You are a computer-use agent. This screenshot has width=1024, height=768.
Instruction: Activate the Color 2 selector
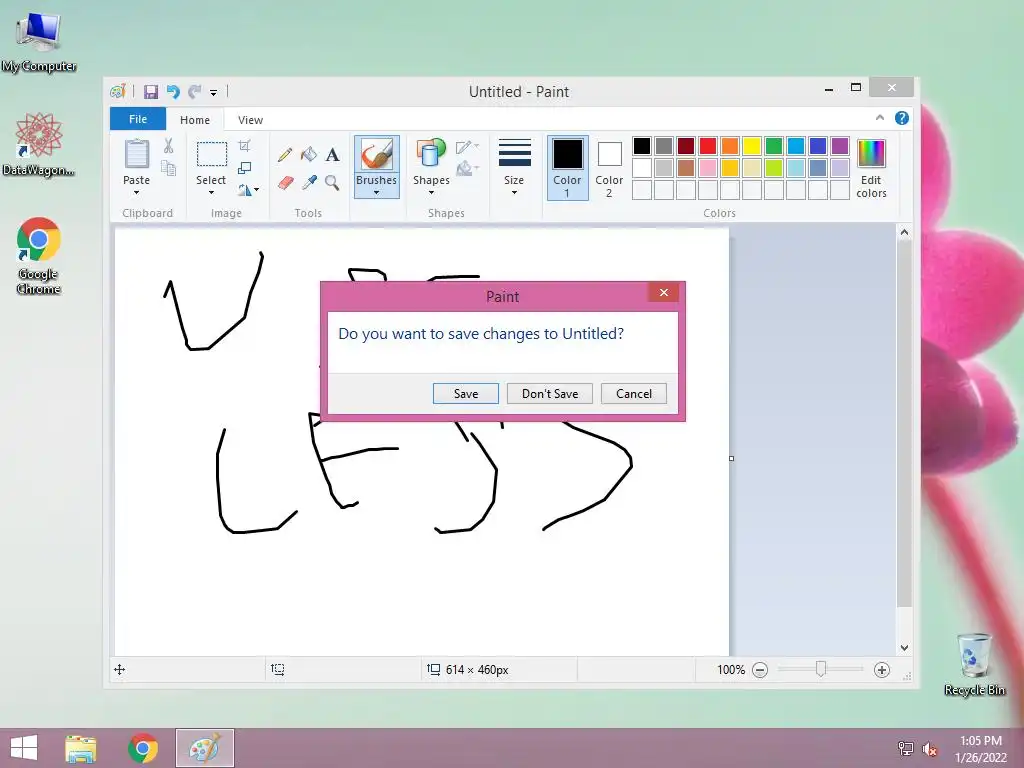click(x=609, y=168)
